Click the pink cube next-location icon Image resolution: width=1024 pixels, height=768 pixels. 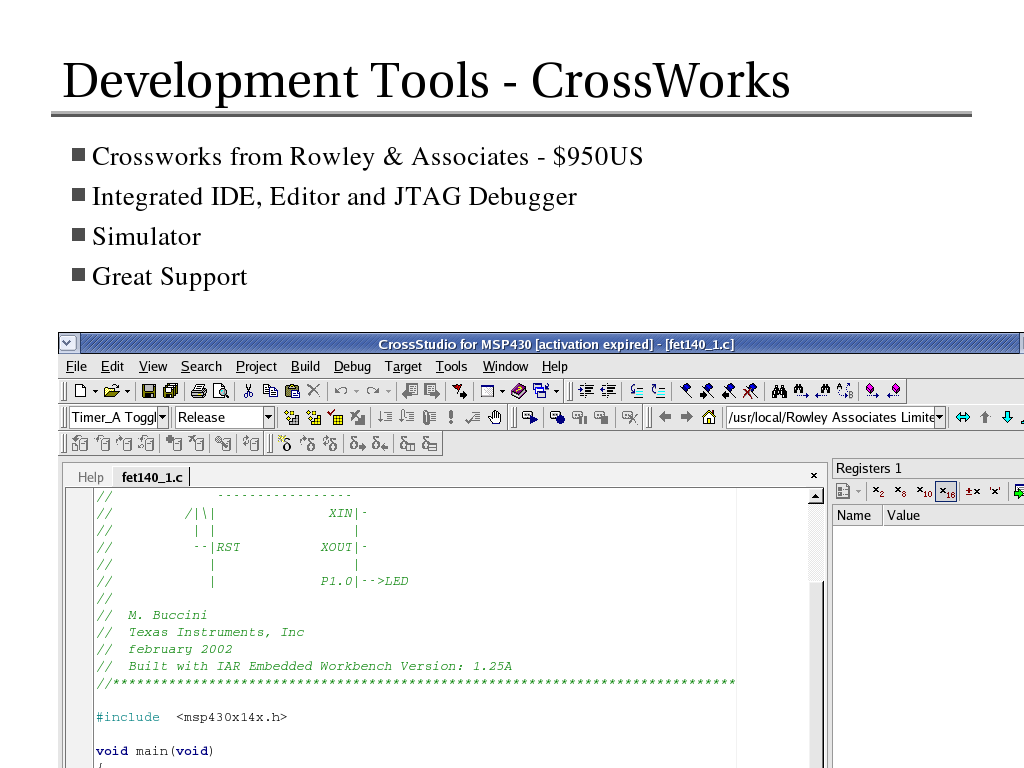click(x=872, y=391)
